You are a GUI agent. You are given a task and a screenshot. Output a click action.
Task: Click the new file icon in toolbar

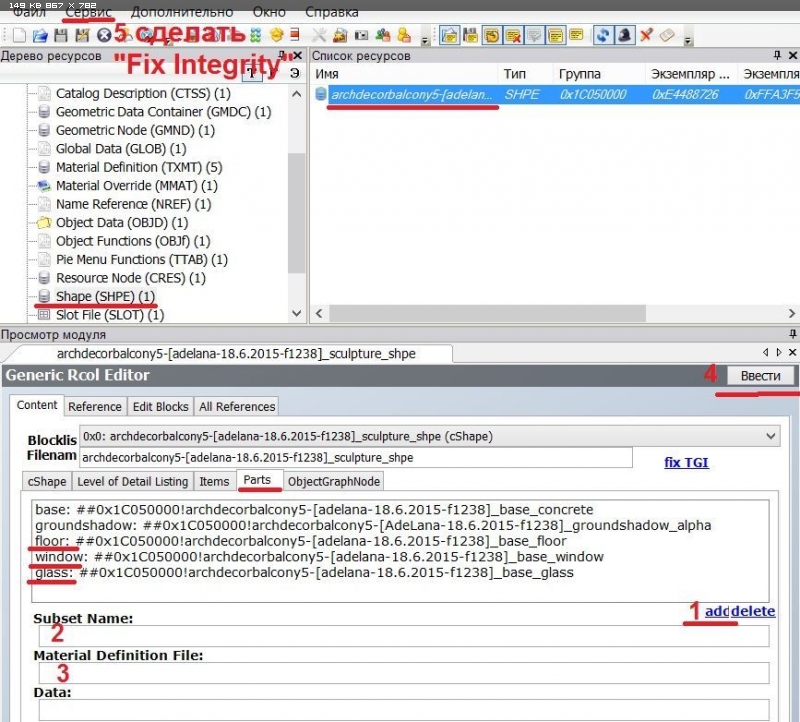click(19, 35)
